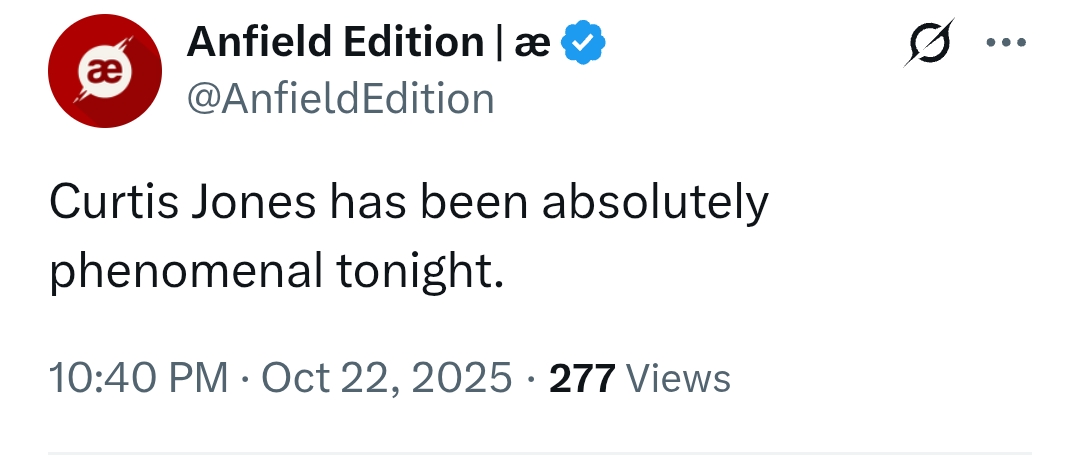Click the dot between time and date
Screen dimensions: 1080x458
click(245, 379)
